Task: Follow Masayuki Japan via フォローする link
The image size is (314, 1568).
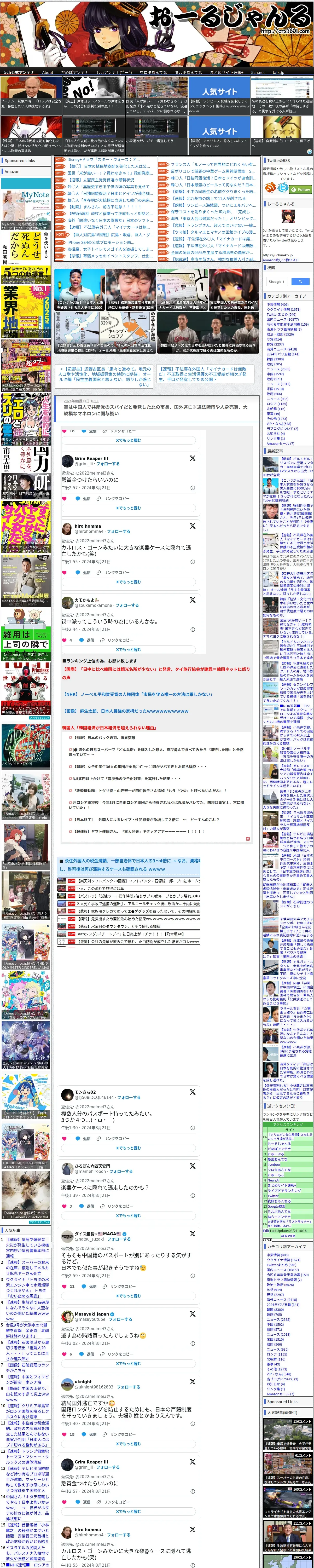Action: [x=120, y=1320]
